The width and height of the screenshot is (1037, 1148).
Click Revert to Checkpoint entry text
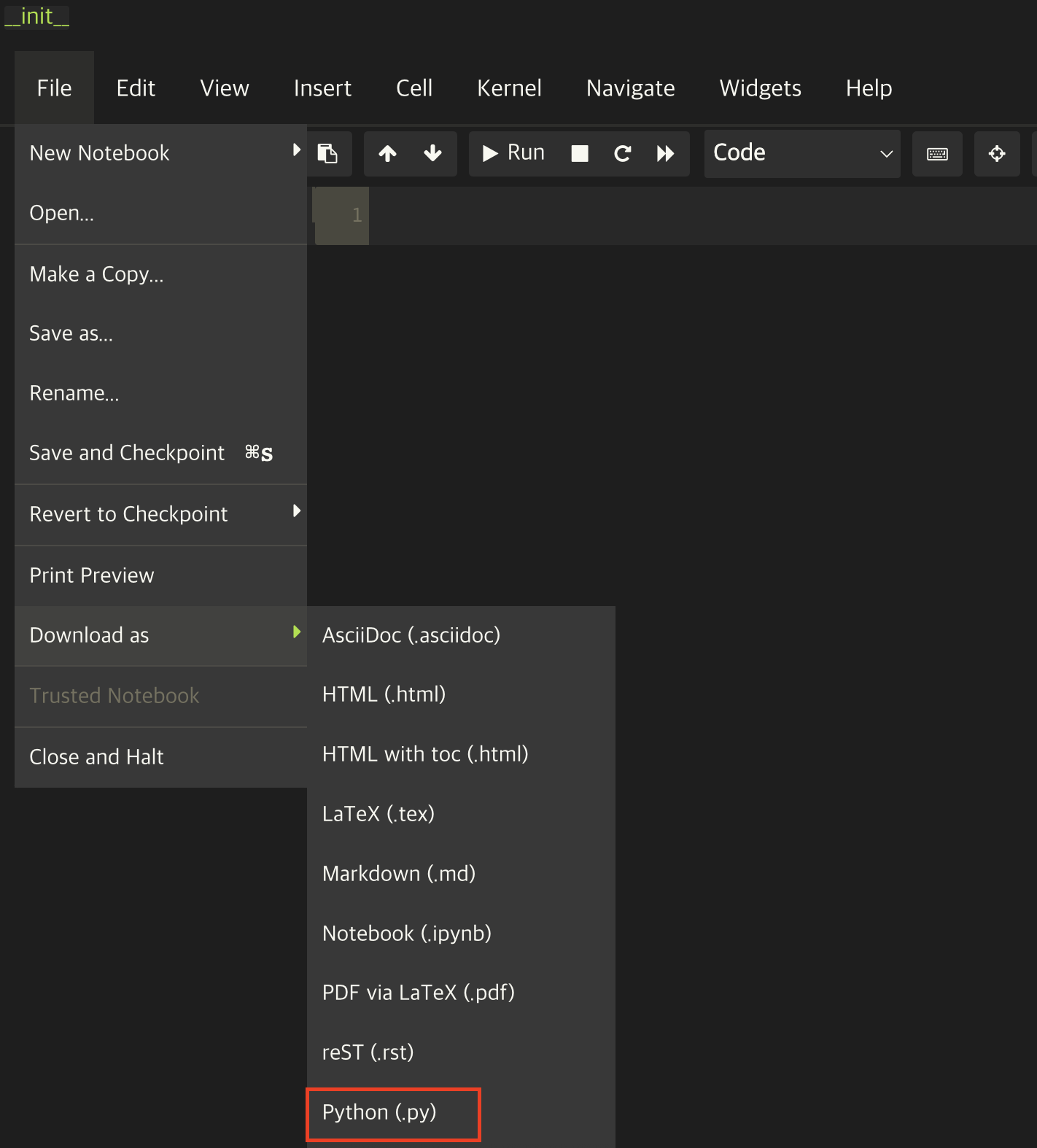pos(128,514)
